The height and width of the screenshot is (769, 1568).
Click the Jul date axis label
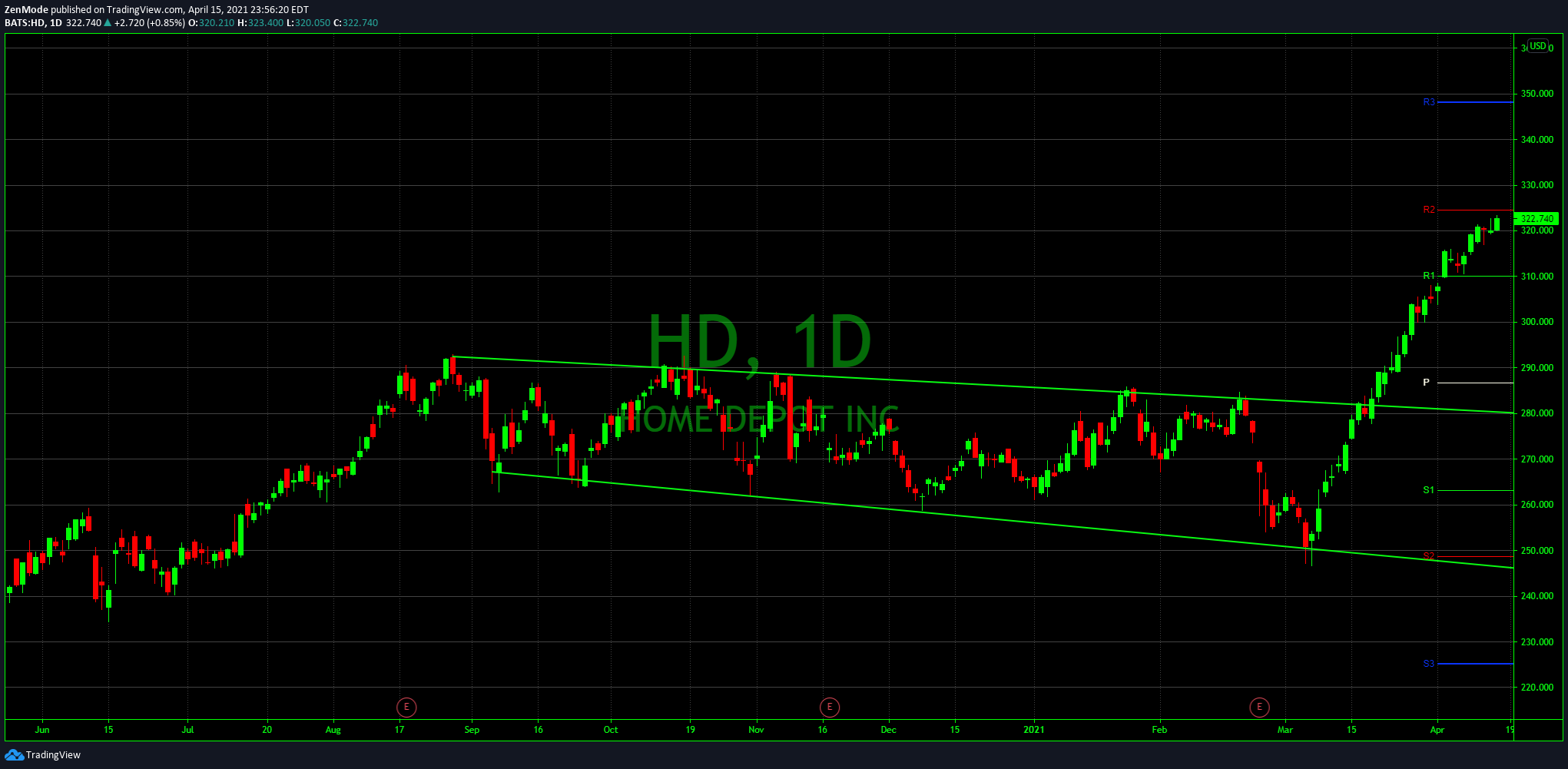tap(187, 730)
